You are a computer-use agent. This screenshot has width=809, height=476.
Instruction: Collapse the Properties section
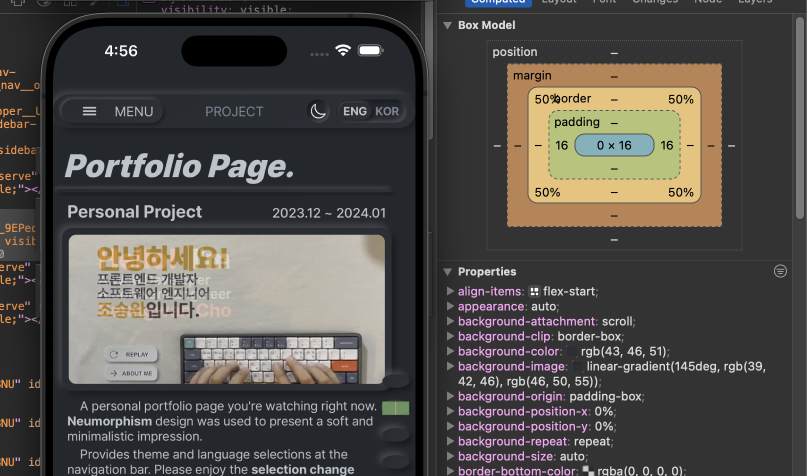tap(447, 272)
